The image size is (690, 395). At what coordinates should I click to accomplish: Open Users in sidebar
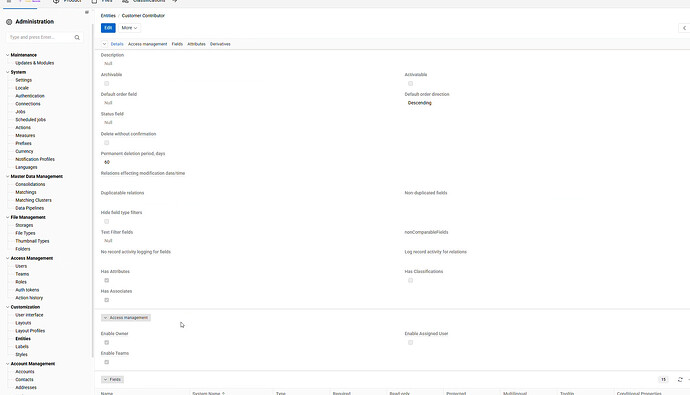coord(21,266)
